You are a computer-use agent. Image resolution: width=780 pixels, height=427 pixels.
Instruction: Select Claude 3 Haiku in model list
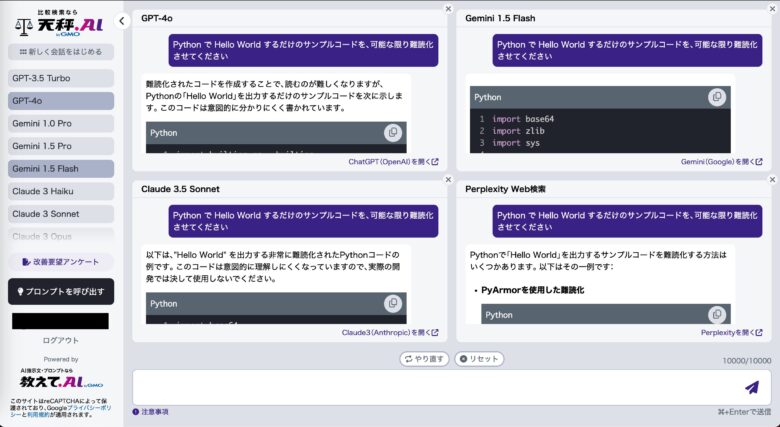(61, 191)
